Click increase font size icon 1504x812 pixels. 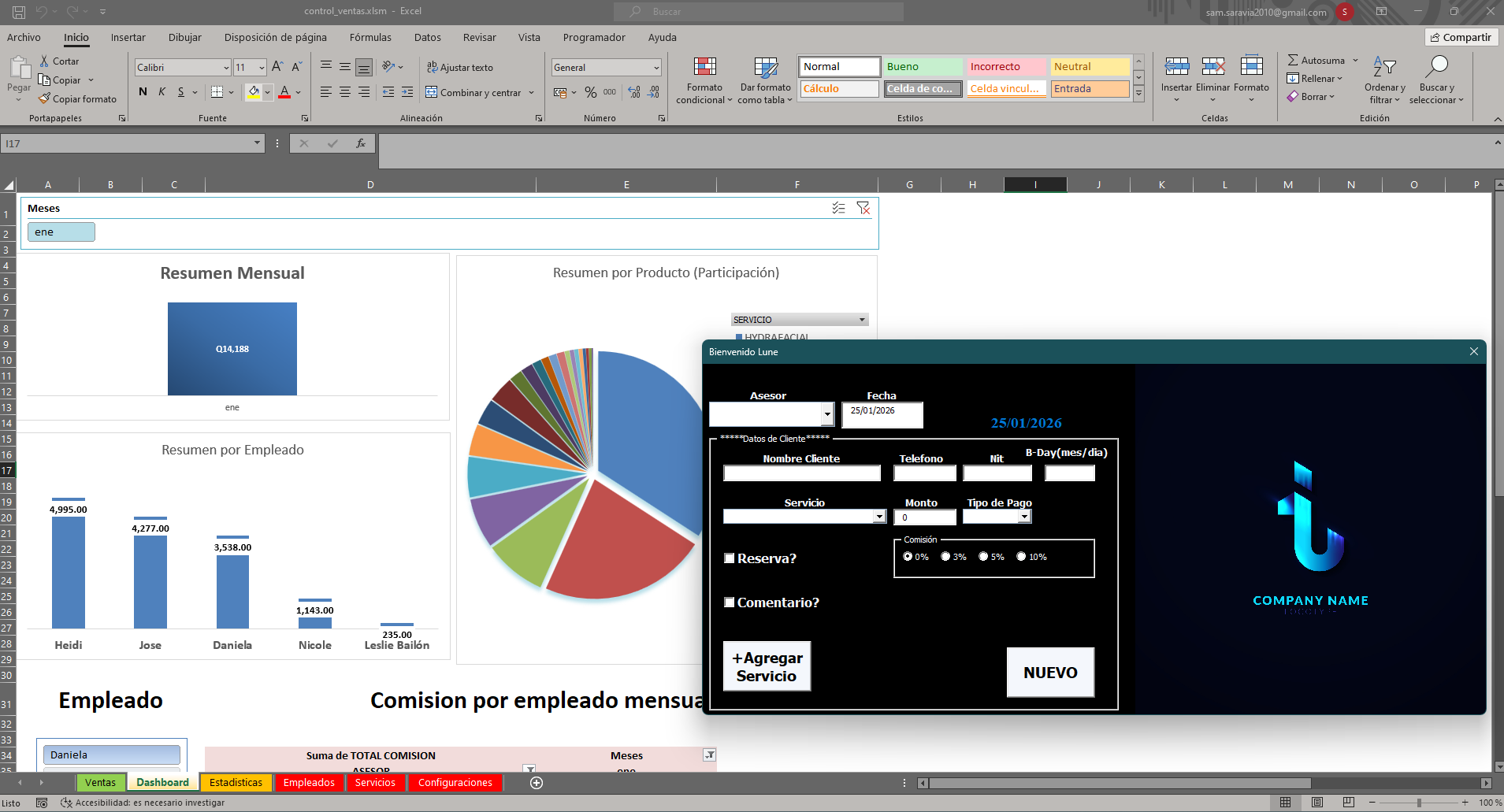pyautogui.click(x=277, y=67)
